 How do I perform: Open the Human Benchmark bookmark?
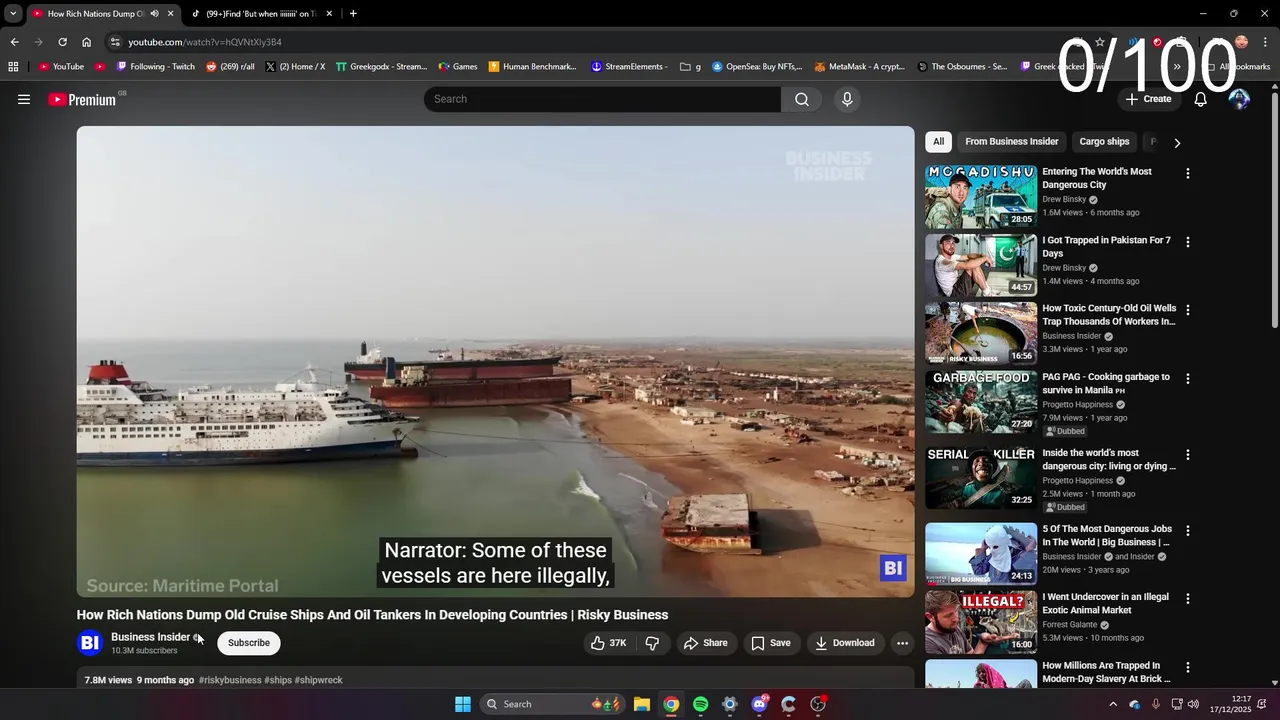click(x=532, y=67)
